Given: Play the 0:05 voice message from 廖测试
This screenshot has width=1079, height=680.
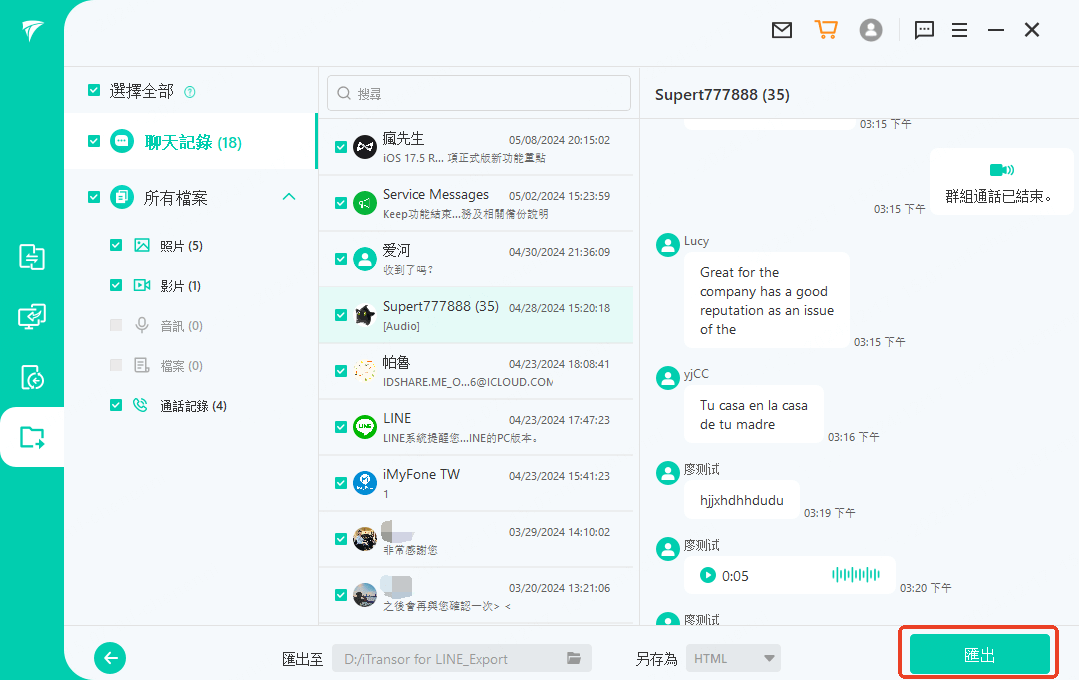Looking at the screenshot, I should 710,575.
